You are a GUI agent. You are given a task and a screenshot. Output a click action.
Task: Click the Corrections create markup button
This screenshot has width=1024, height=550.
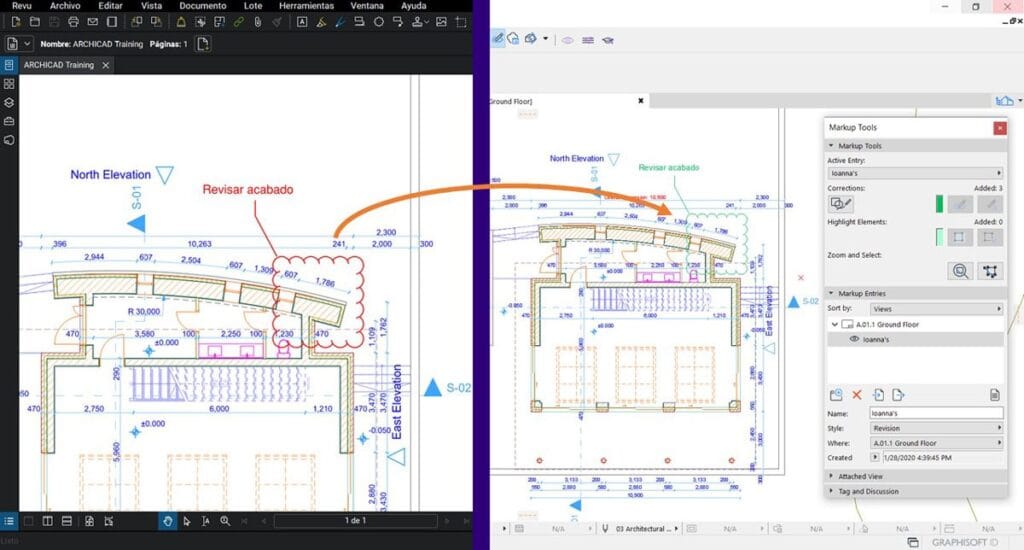point(840,204)
